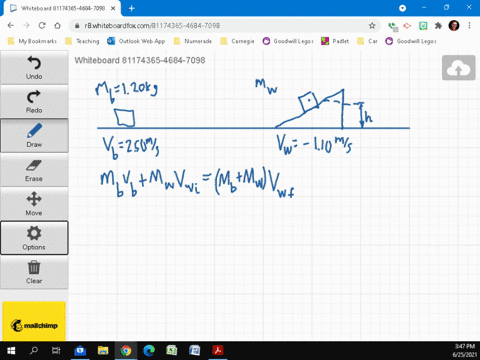Screen dimensions: 480x360
Task: Open the Teaching bookmarks folder
Action: point(82,41)
